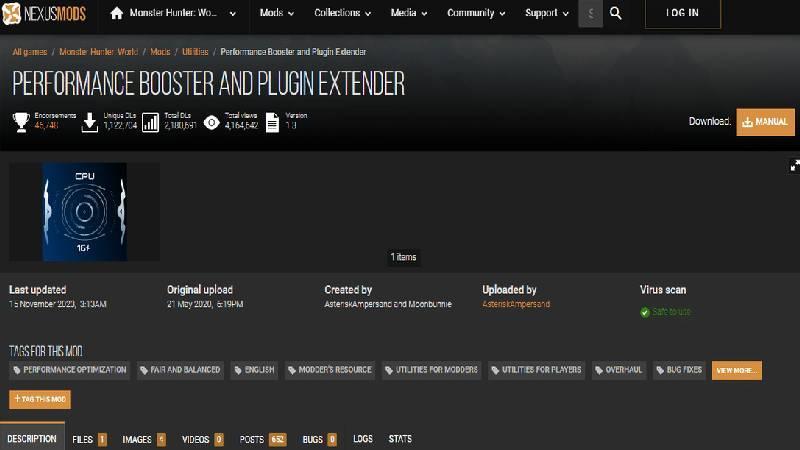Screen dimensions: 800x450
Task: Select the Fair and Balanced tag
Action: 180,370
